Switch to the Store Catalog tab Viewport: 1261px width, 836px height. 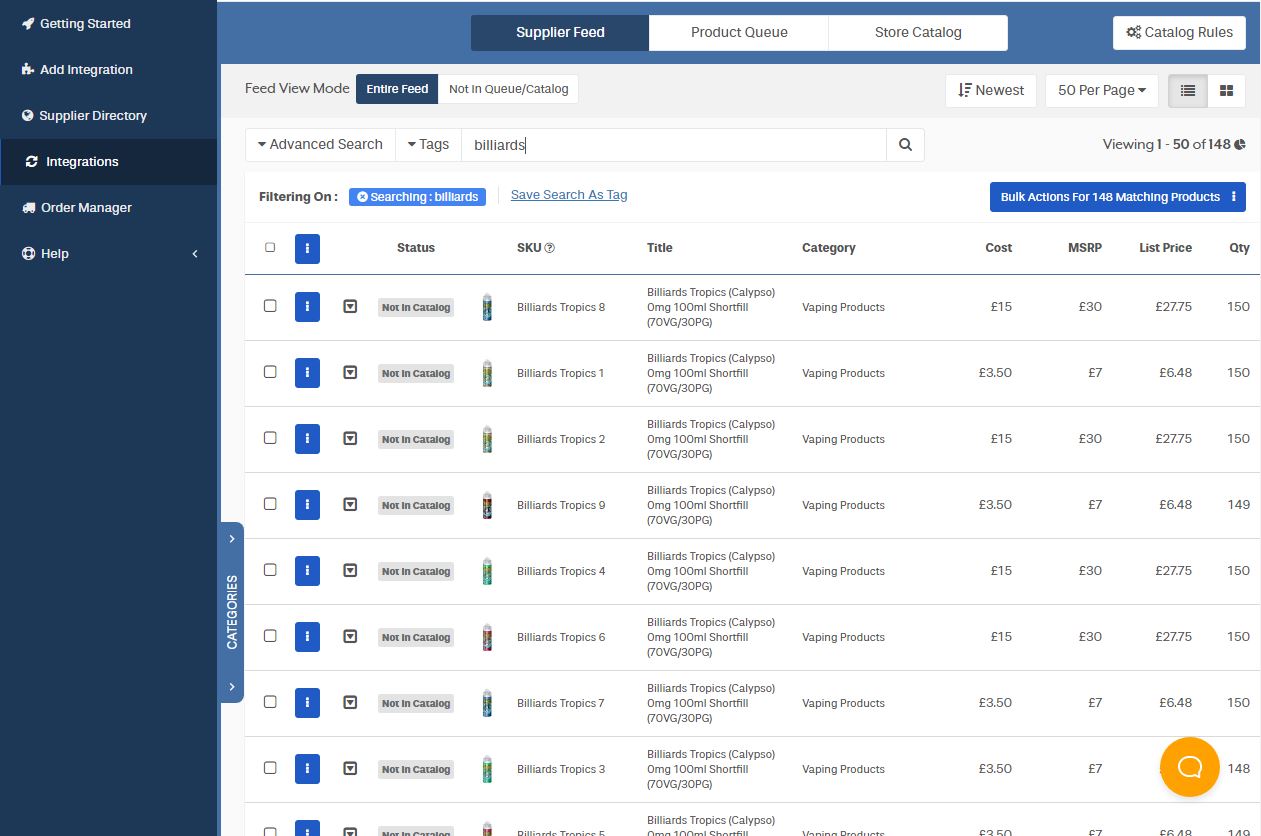(x=918, y=32)
